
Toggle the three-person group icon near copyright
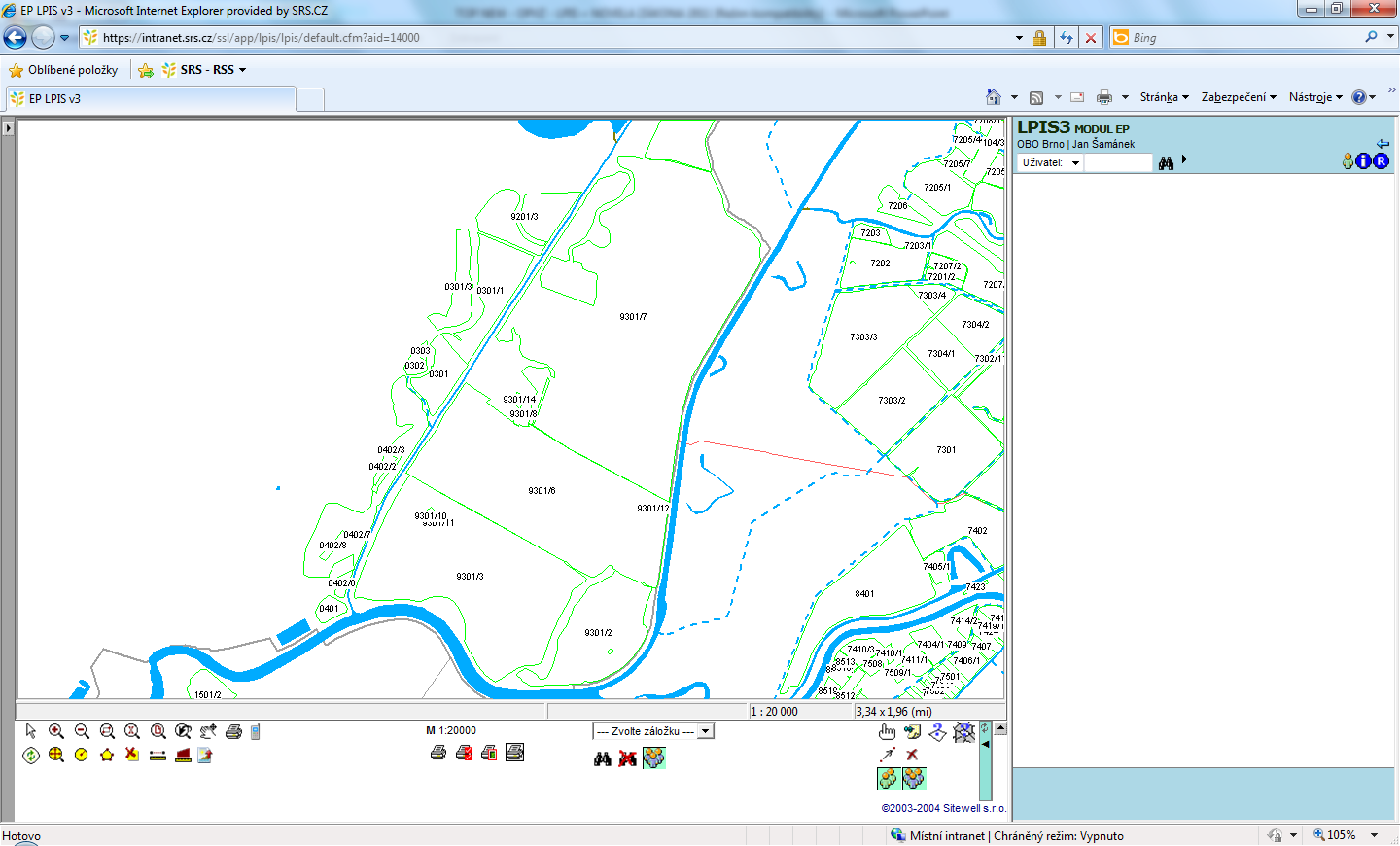[914, 778]
